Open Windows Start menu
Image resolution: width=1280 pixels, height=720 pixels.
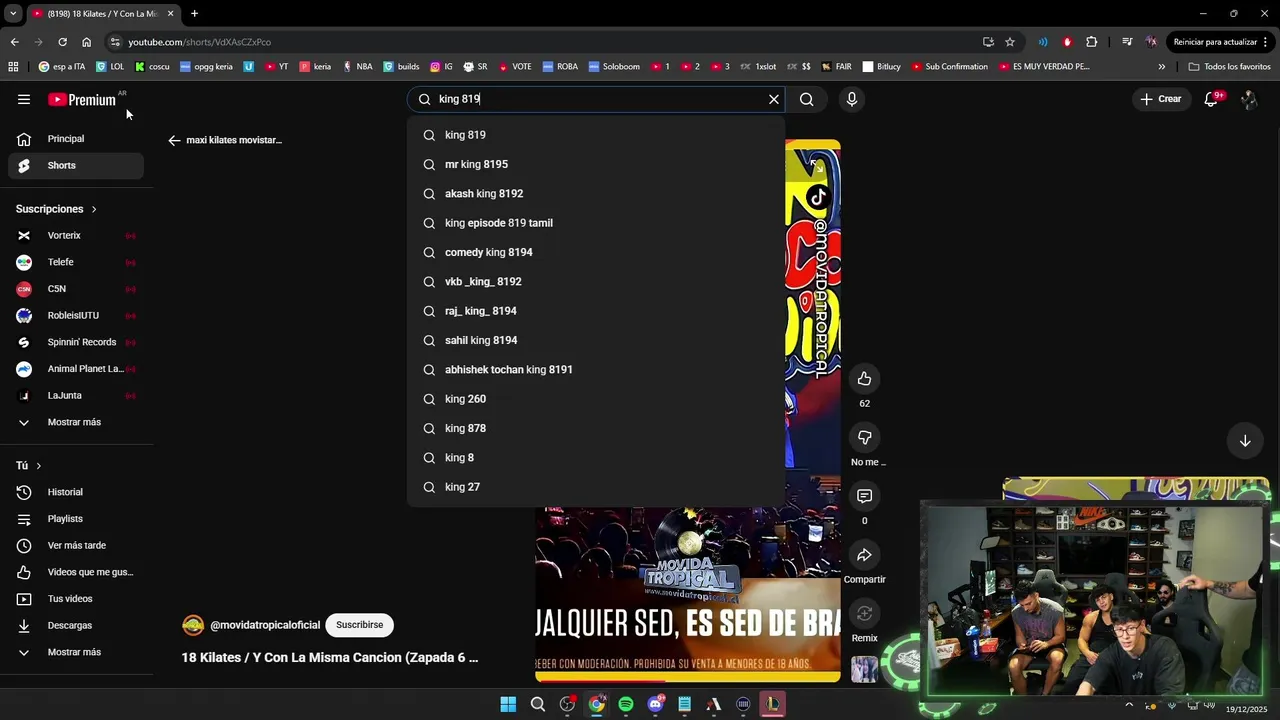508,704
